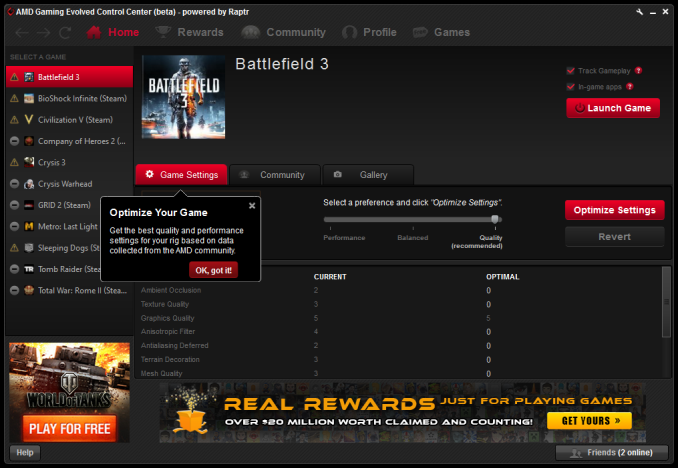Click the Anisotropic Filter setting row
The image size is (678, 468).
click(399, 332)
